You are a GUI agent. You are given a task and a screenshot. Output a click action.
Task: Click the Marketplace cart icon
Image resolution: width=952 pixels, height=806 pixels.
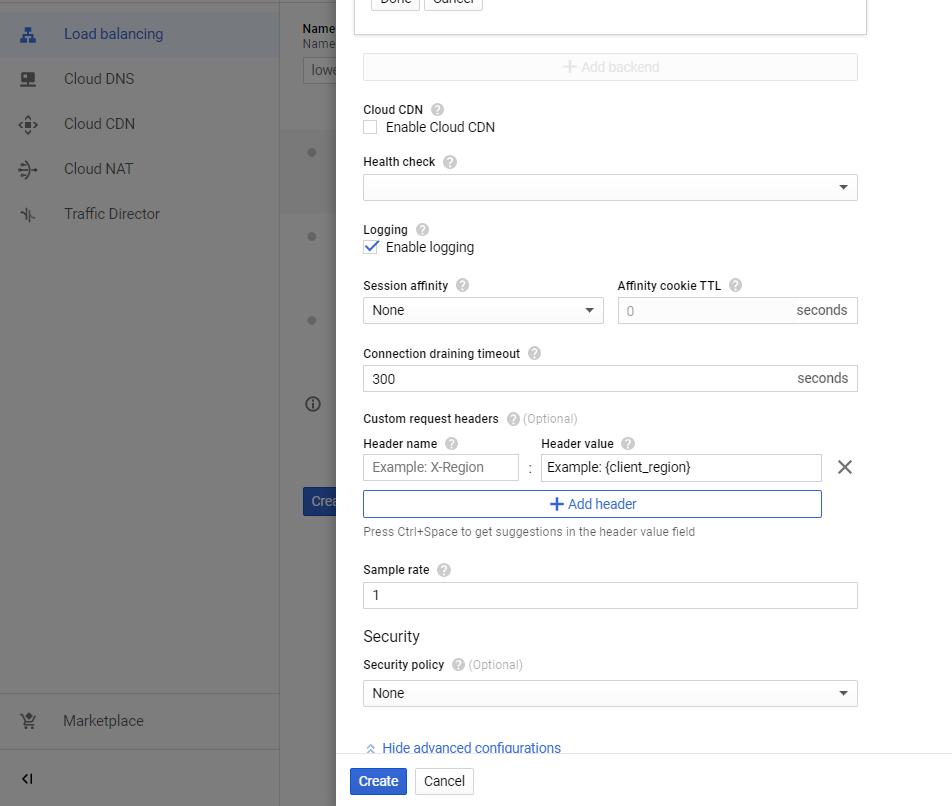tap(28, 721)
